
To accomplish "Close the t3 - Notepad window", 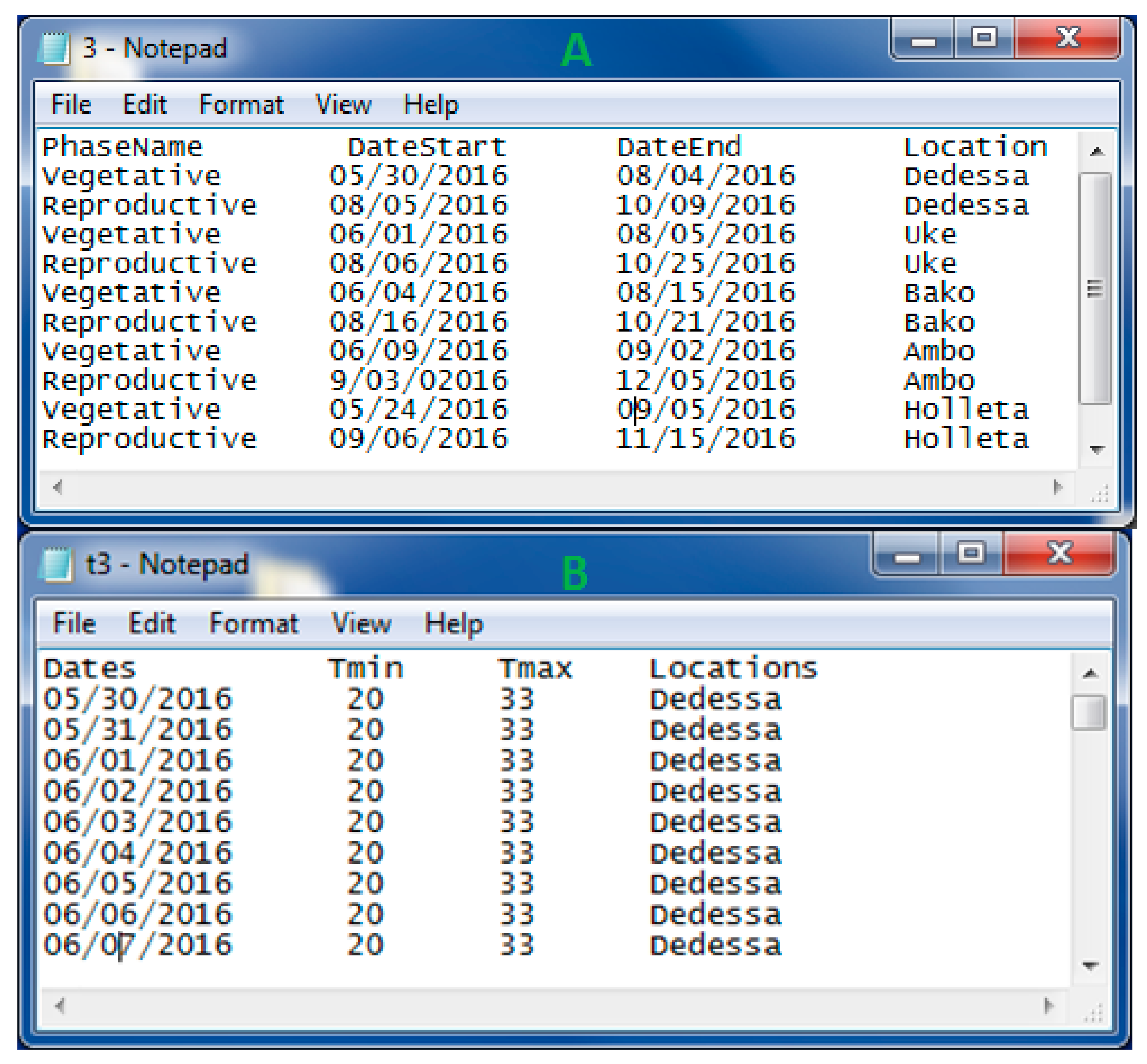I will coord(1059,554).
